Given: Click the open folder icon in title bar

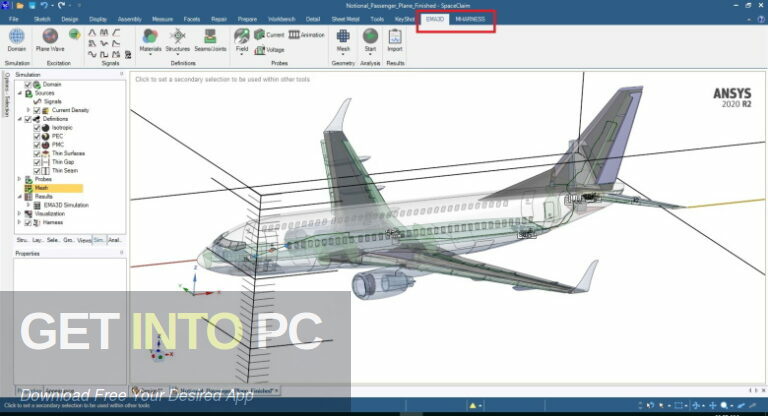Looking at the screenshot, I should 20,5.
